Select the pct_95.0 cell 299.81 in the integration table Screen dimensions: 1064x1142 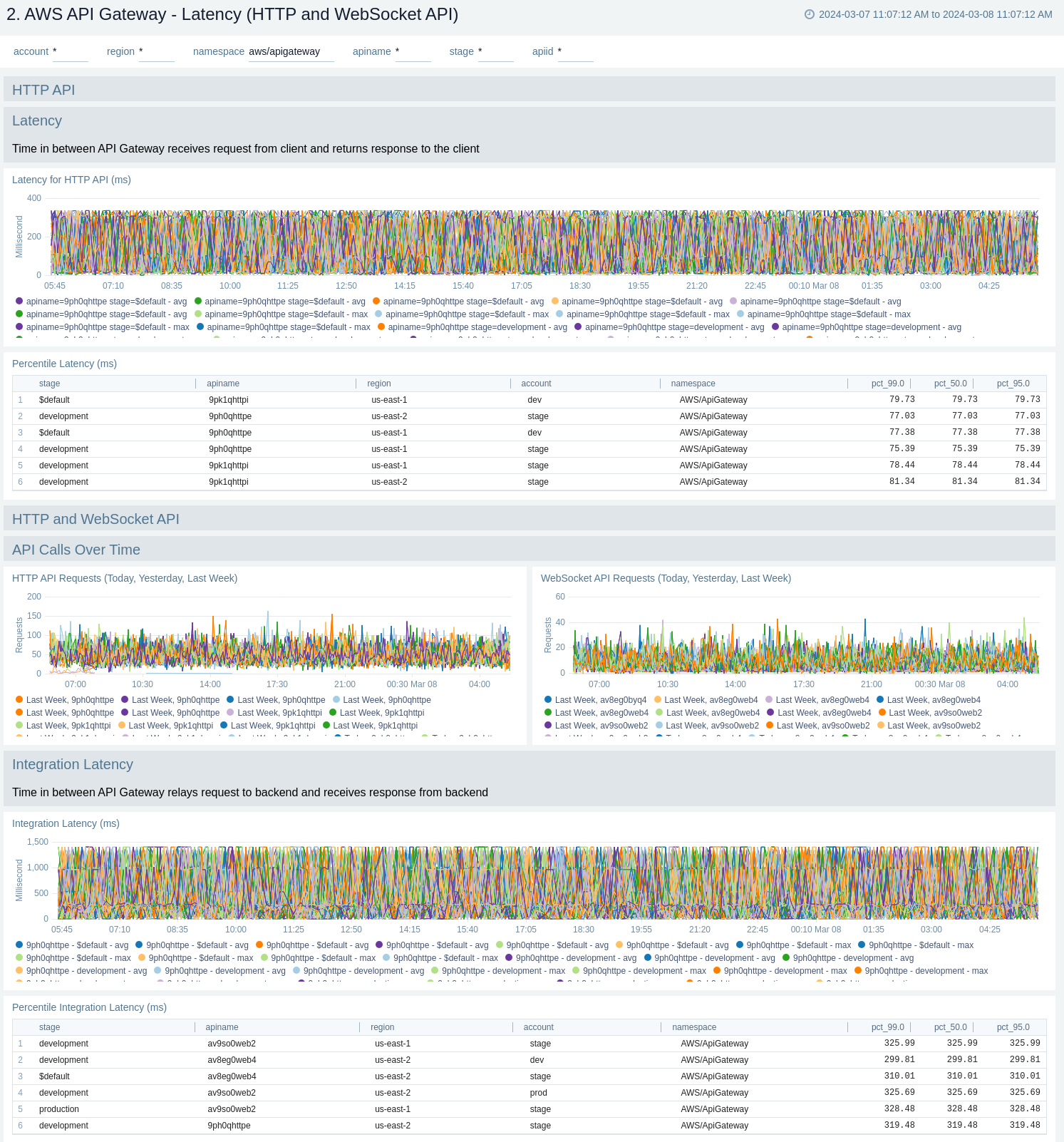[1025, 1060]
